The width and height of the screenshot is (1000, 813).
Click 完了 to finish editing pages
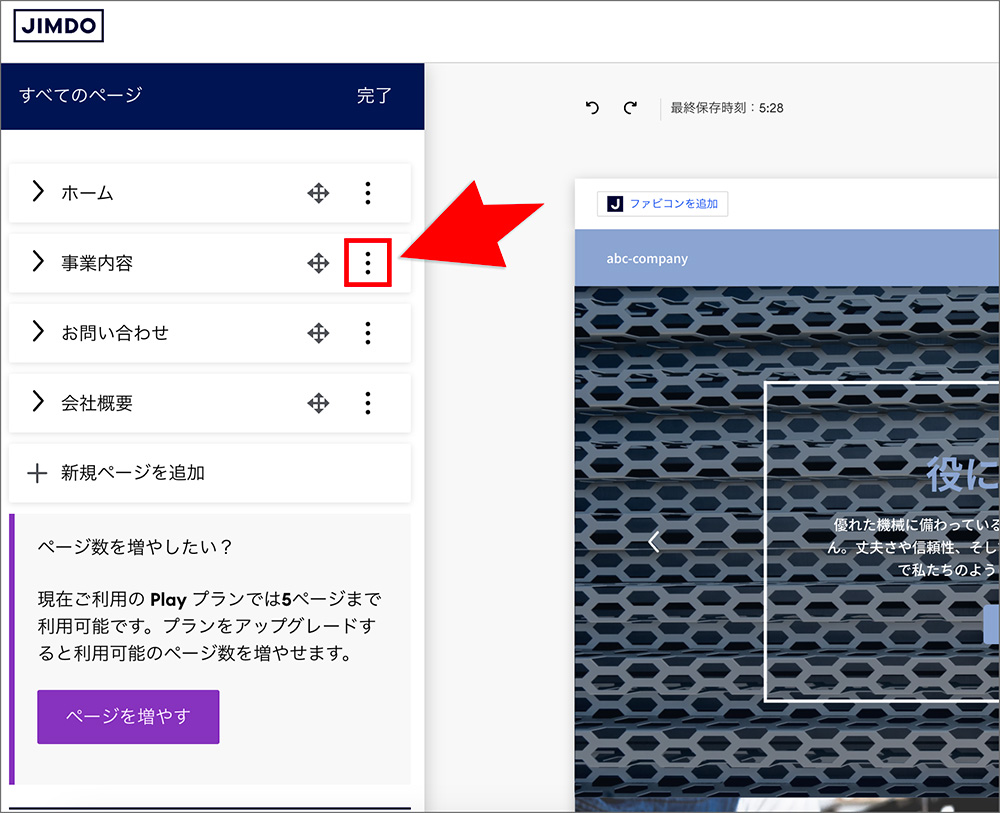pyautogui.click(x=374, y=96)
